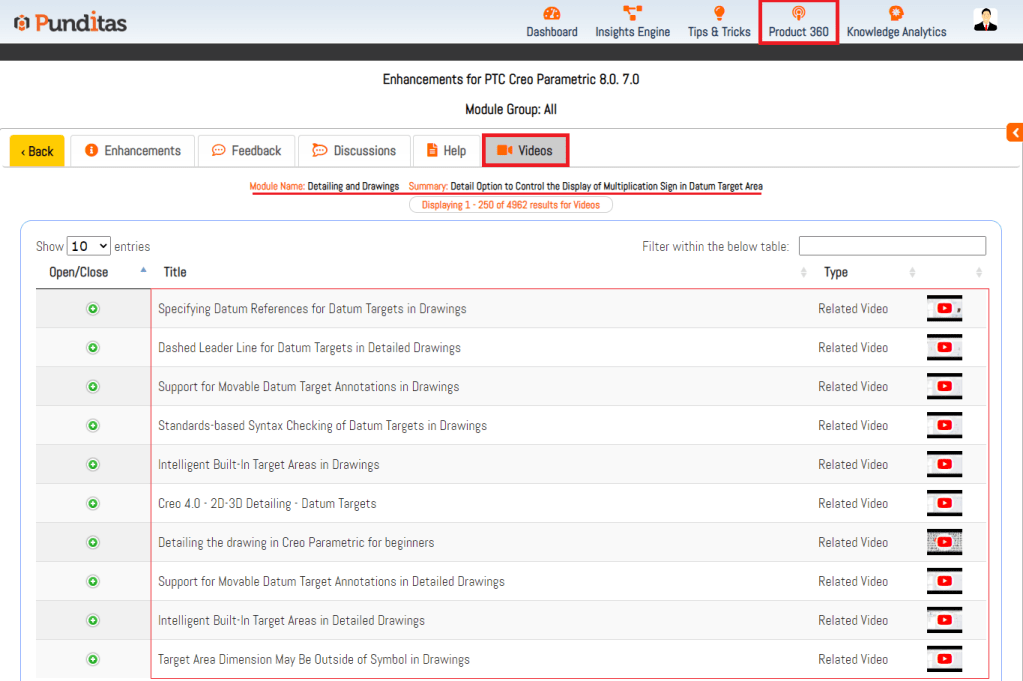1023x681 pixels.
Task: Open the Dashboard gauge icon
Action: 551,13
